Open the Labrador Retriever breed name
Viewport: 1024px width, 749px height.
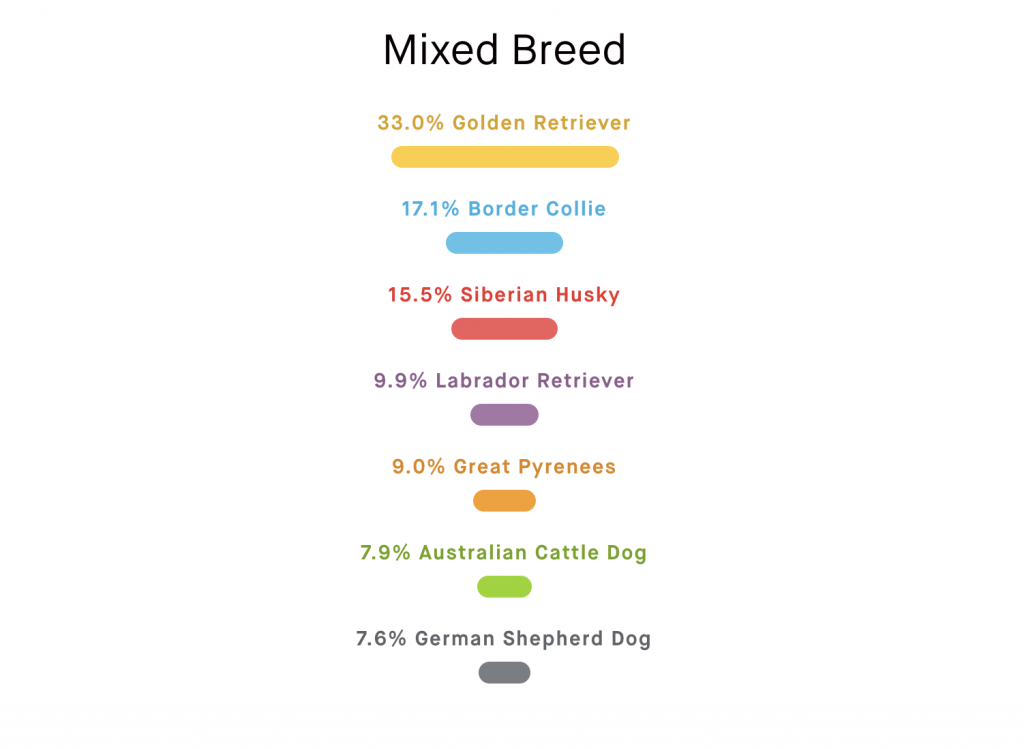coord(535,381)
